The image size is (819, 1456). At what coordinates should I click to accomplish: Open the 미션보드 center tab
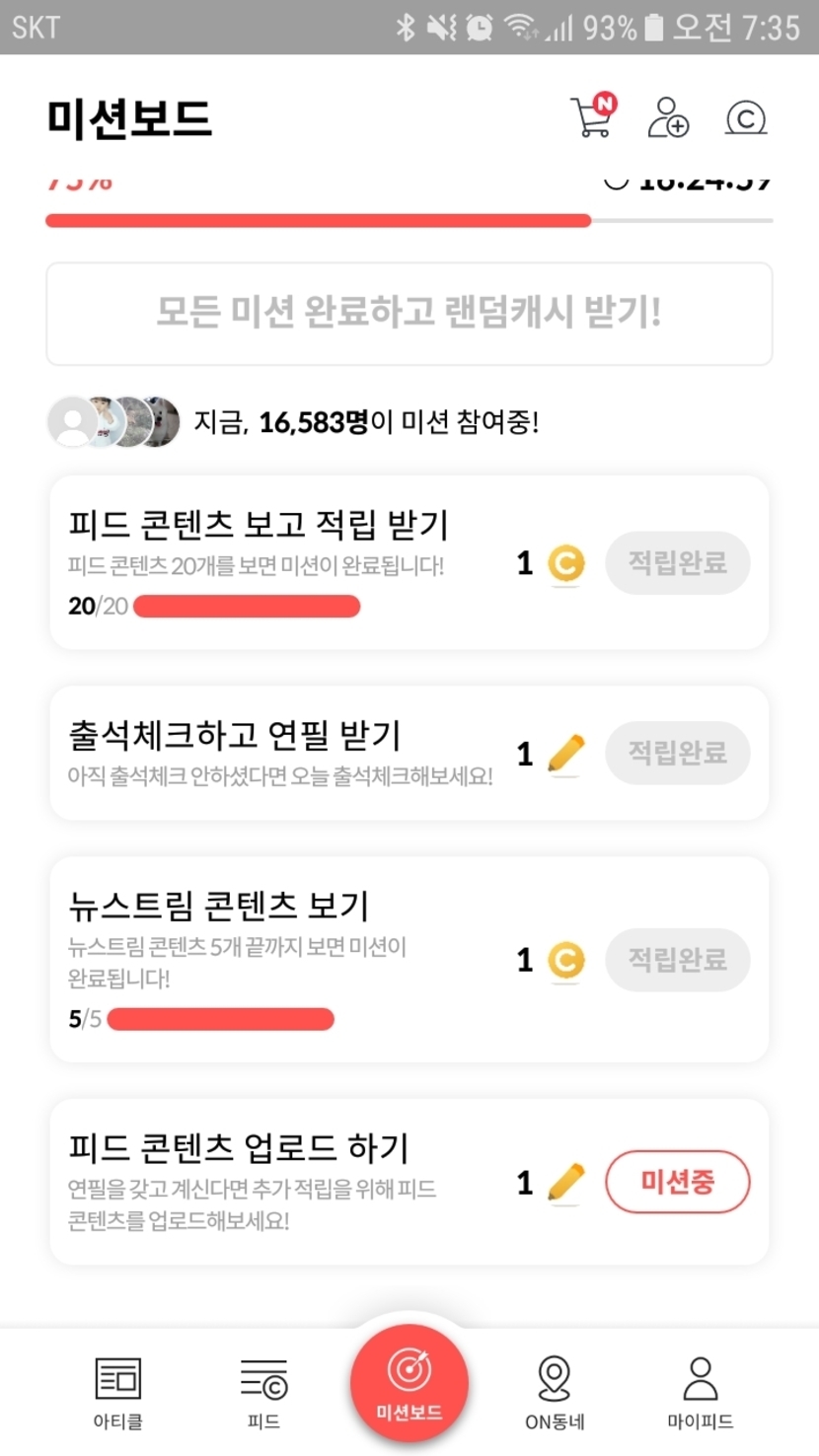pyautogui.click(x=409, y=1383)
